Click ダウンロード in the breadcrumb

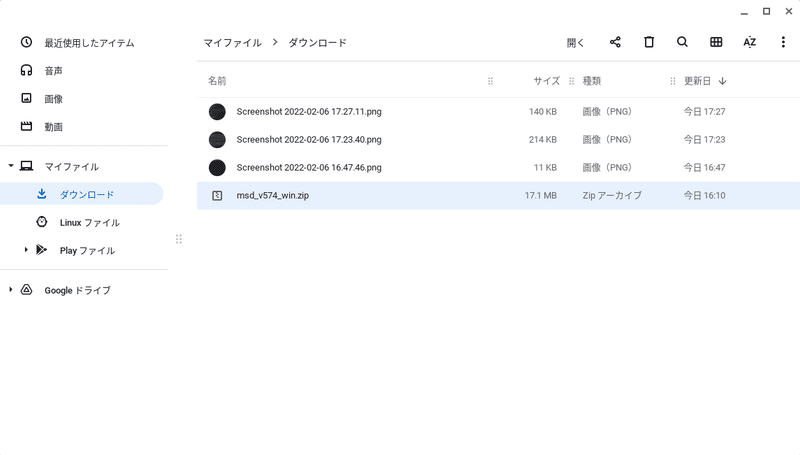[x=317, y=43]
